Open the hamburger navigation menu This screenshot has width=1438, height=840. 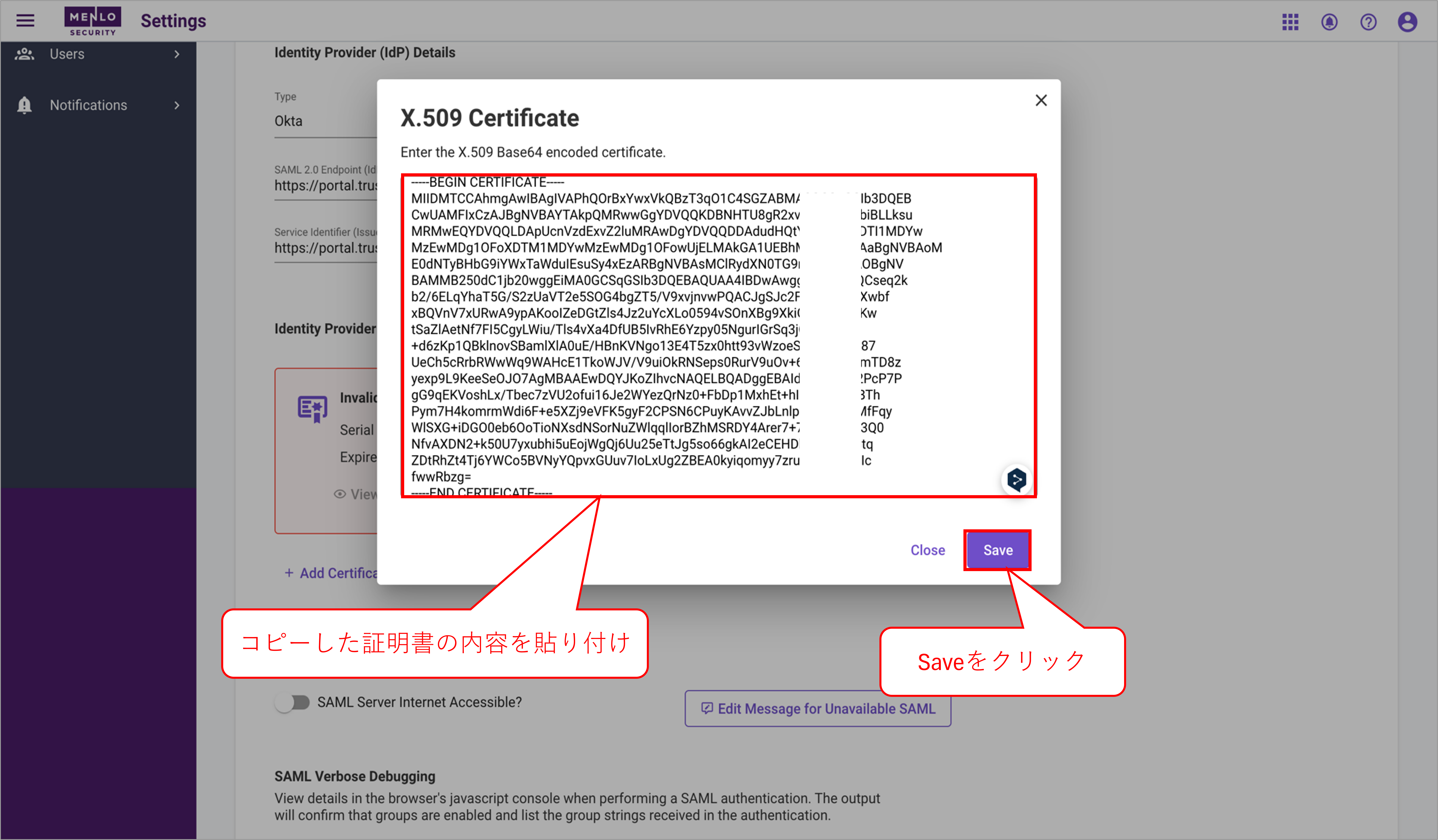pyautogui.click(x=25, y=21)
